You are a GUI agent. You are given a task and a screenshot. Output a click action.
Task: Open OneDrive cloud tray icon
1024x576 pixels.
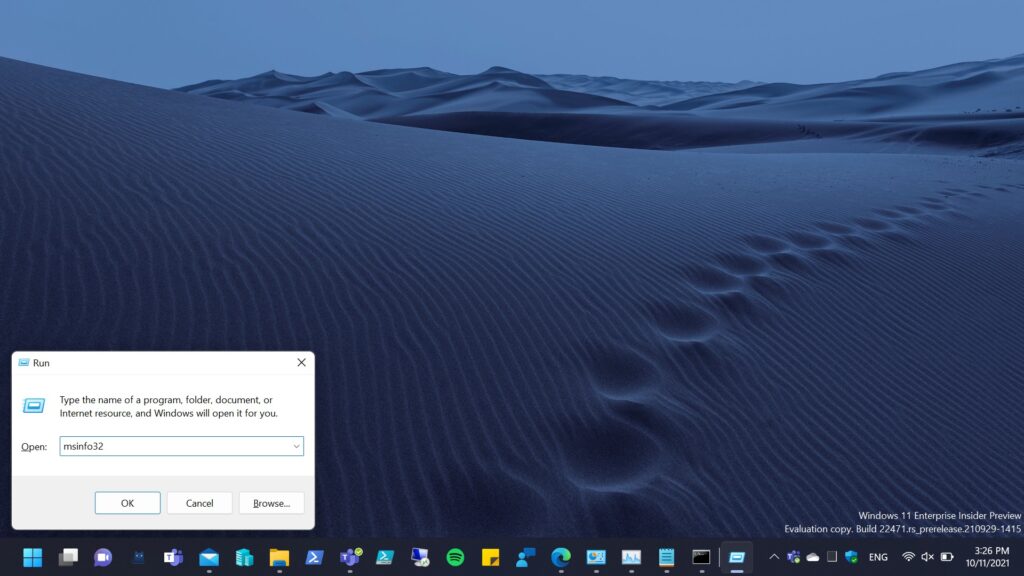pyautogui.click(x=813, y=557)
